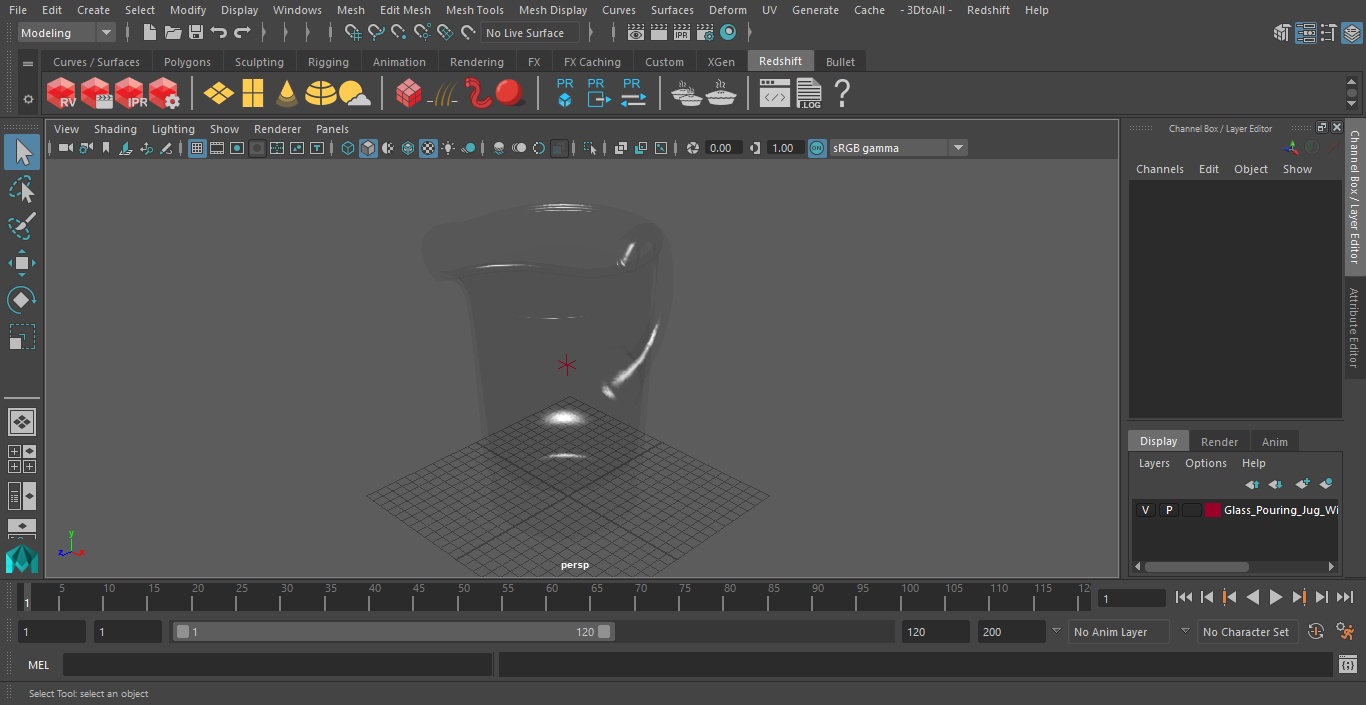1366x705 pixels.
Task: Open Layers menu in layer editor
Action: [1154, 463]
